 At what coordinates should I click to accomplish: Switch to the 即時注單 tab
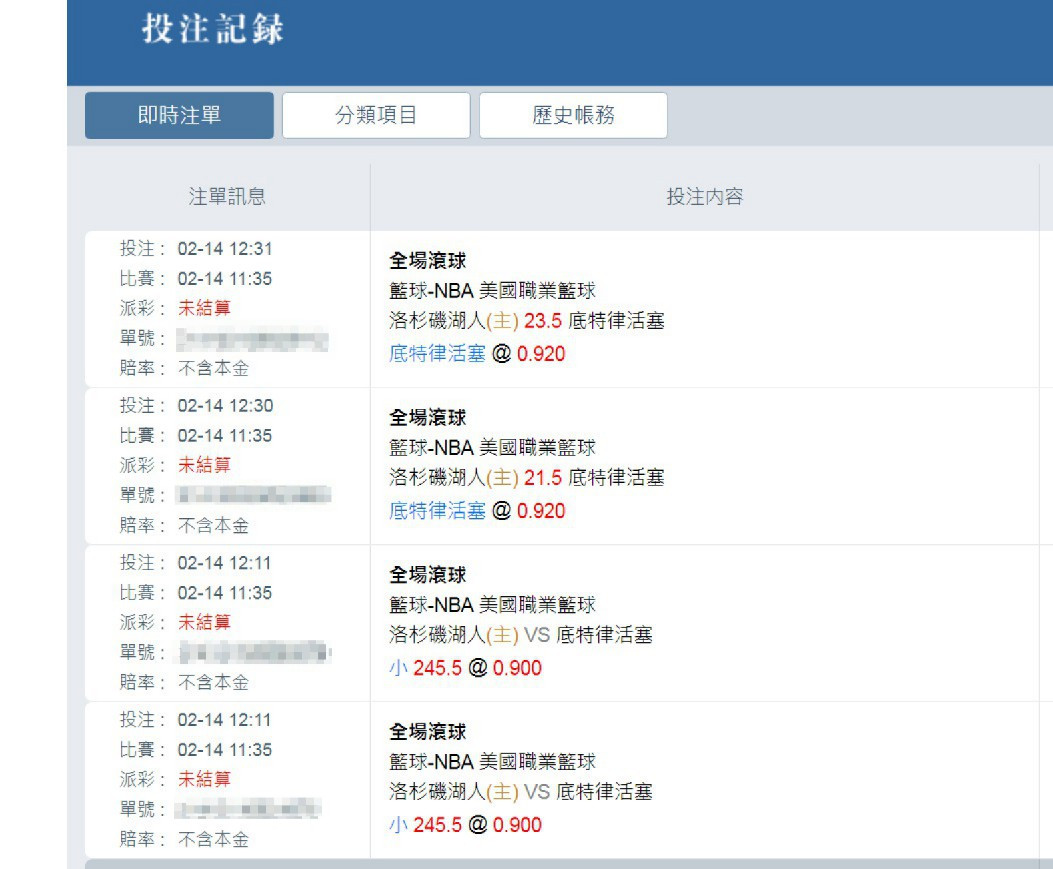[179, 116]
